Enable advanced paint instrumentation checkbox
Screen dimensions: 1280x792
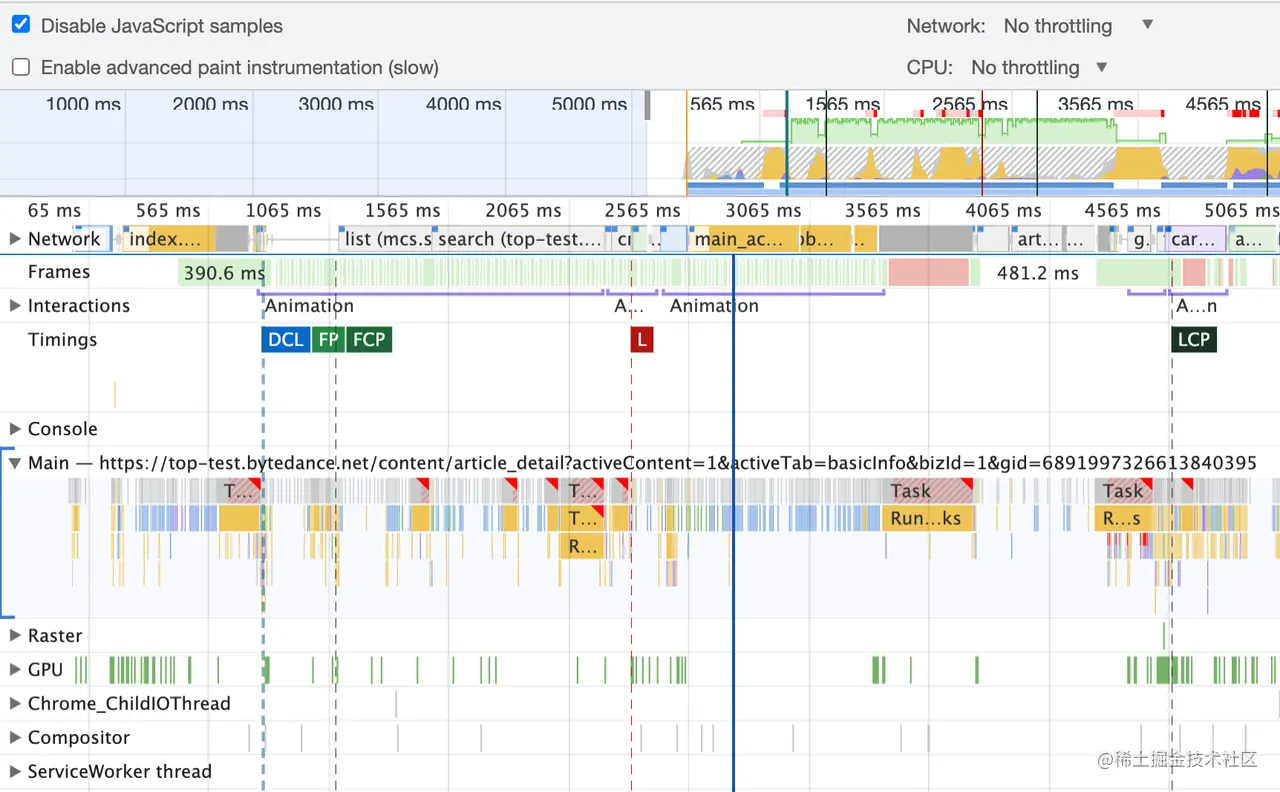pyautogui.click(x=21, y=67)
